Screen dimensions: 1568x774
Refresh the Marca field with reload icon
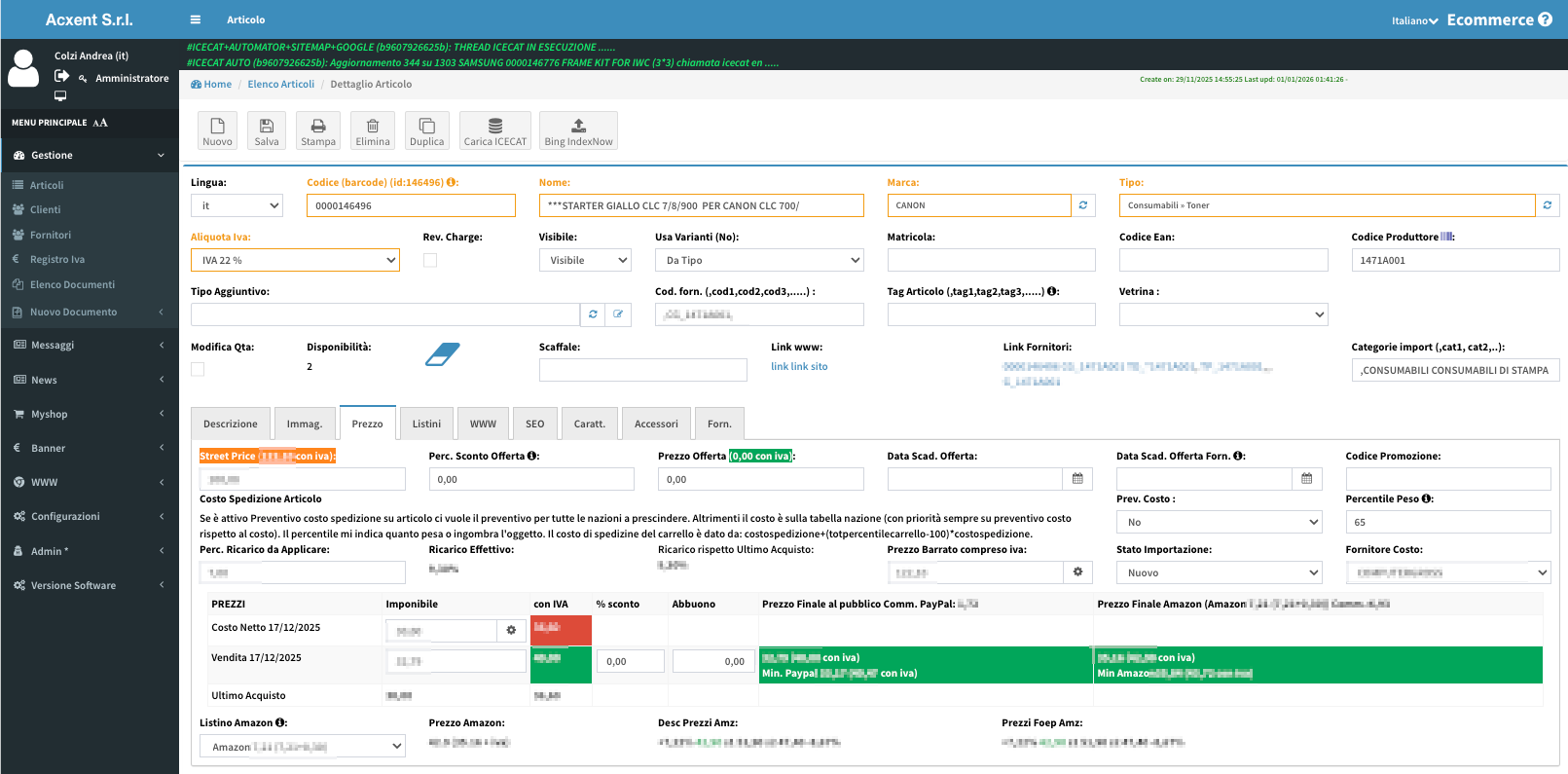pos(1082,205)
